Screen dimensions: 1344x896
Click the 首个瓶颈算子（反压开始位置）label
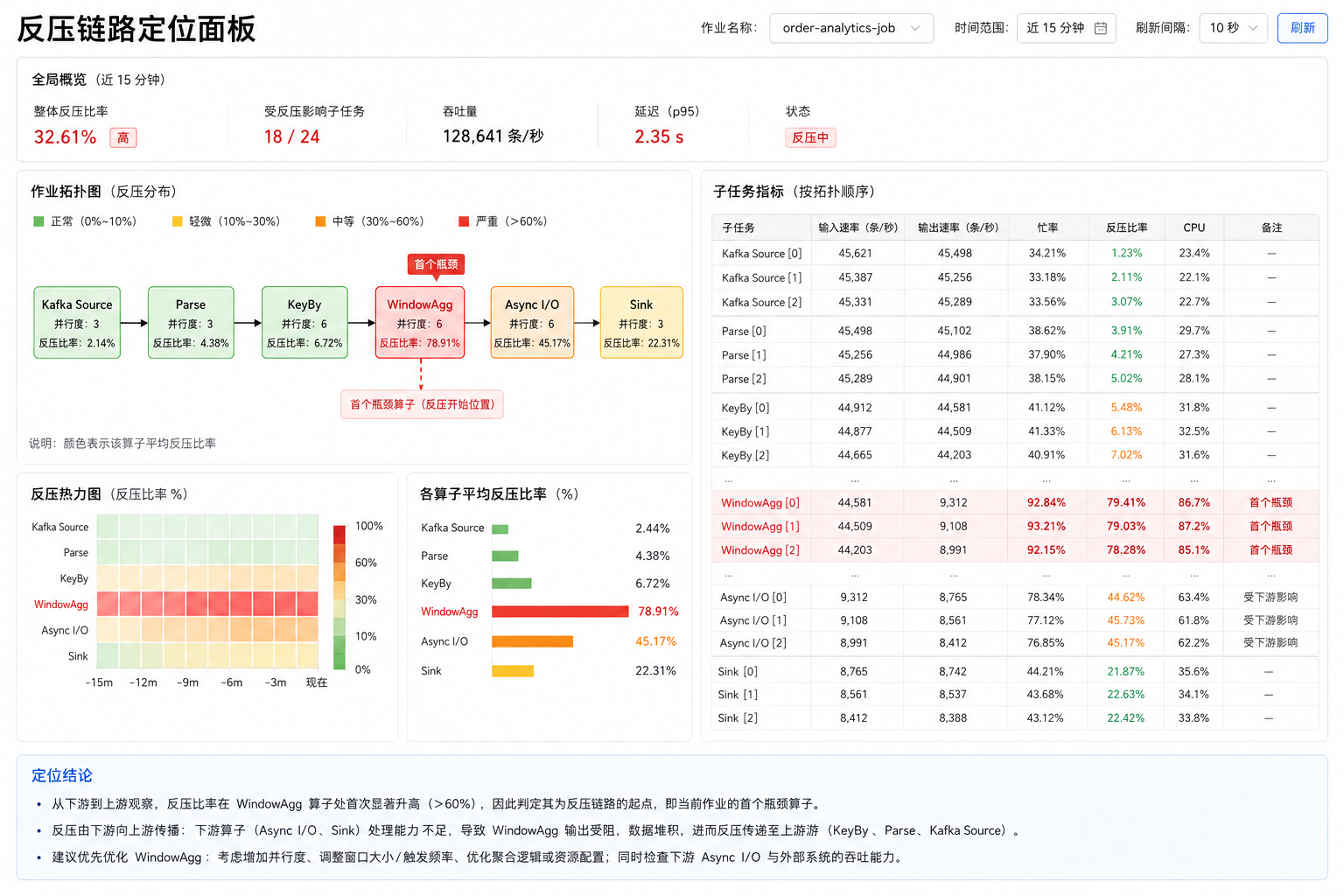[x=422, y=404]
